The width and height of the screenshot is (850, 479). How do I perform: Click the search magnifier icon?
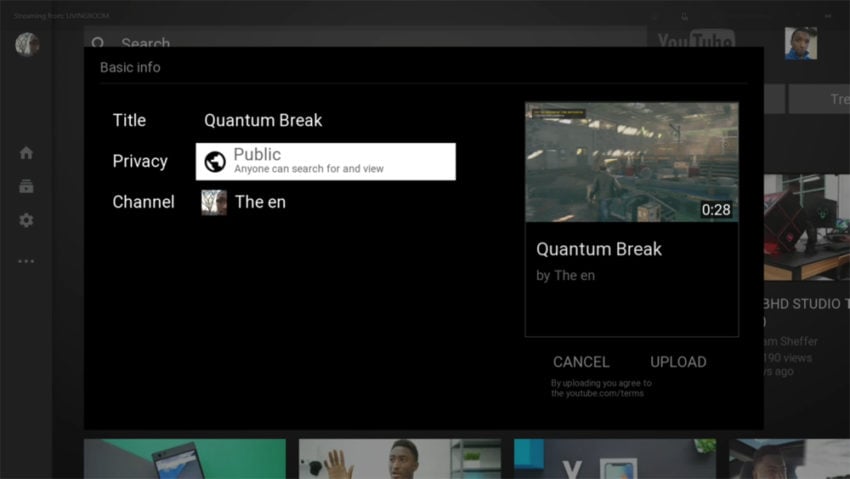[x=98, y=44]
